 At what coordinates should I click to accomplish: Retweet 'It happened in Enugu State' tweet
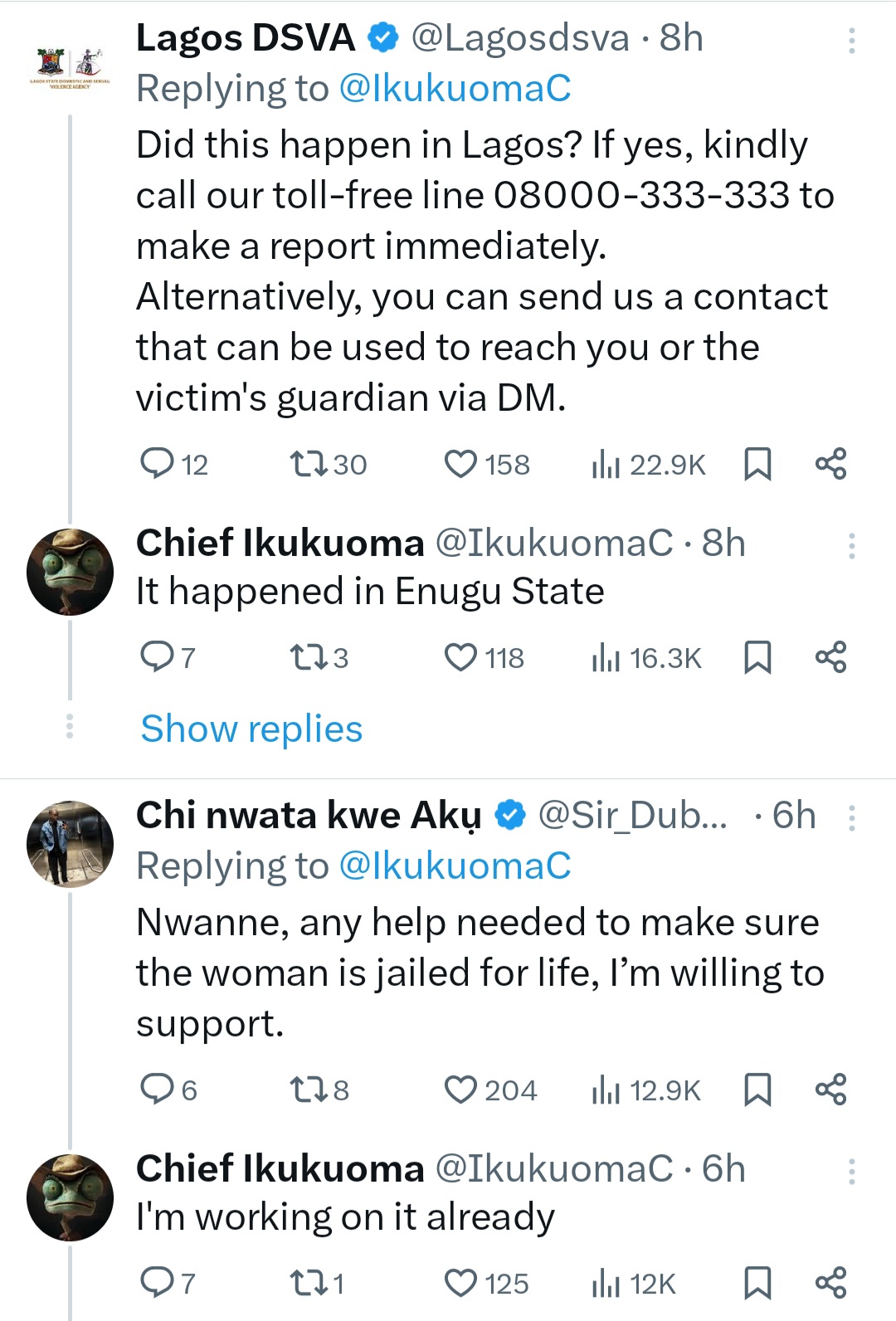[x=310, y=657]
